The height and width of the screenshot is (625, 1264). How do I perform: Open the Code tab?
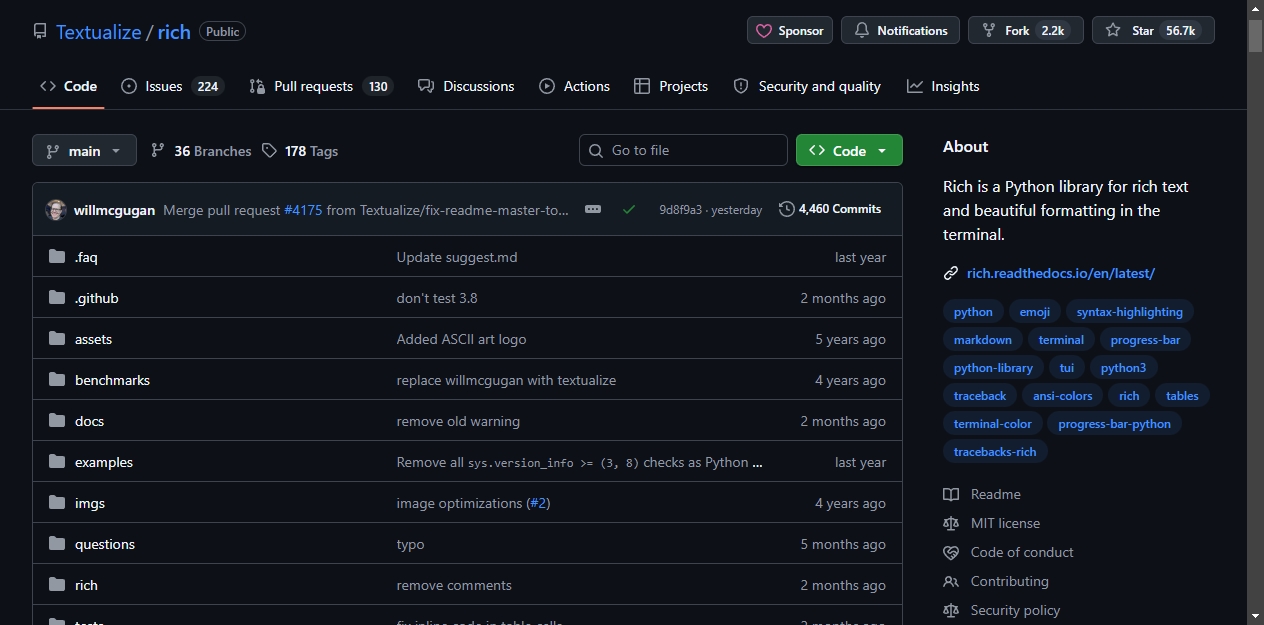point(68,86)
